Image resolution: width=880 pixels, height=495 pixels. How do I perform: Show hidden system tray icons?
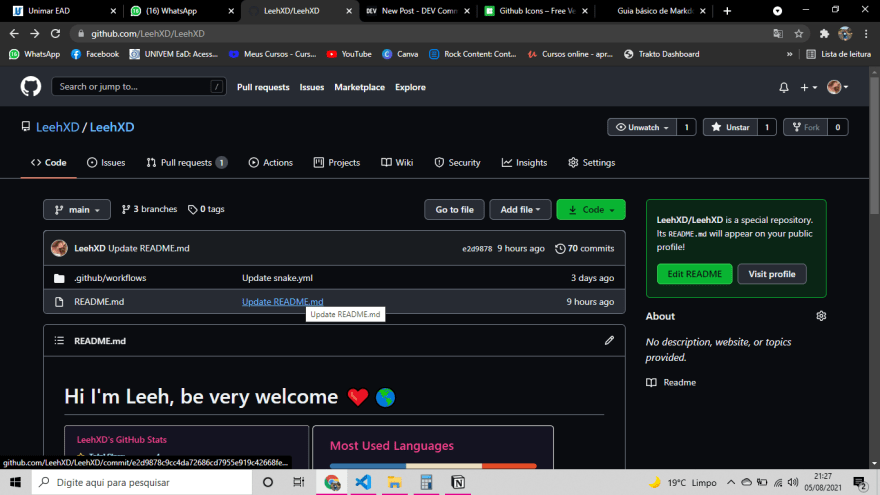pos(731,482)
